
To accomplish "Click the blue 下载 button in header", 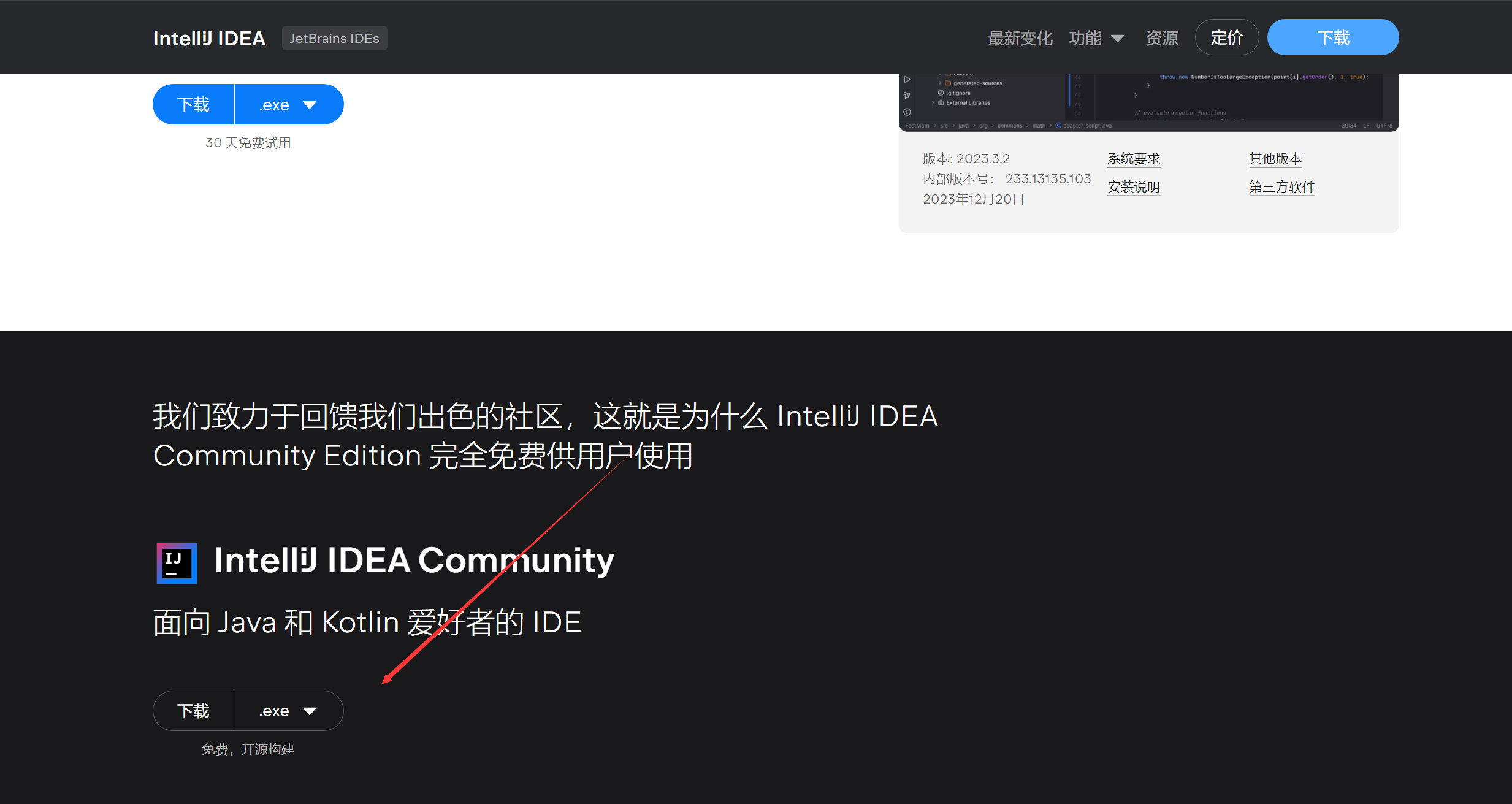I will 1333,37.
